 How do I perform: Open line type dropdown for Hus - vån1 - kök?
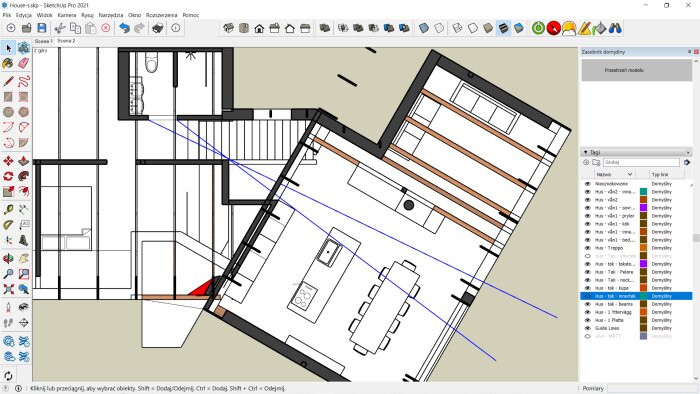[x=662, y=224]
